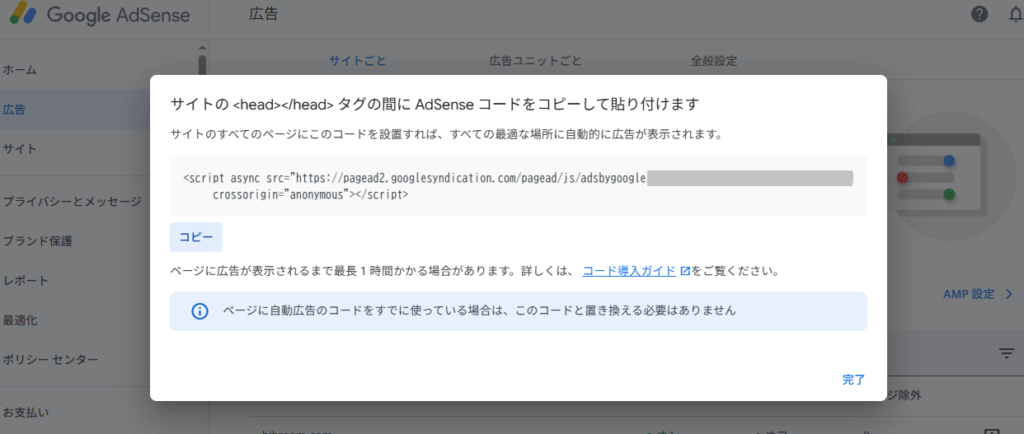Click the AMP 設定 link
The image size is (1024, 434).
(x=968, y=294)
